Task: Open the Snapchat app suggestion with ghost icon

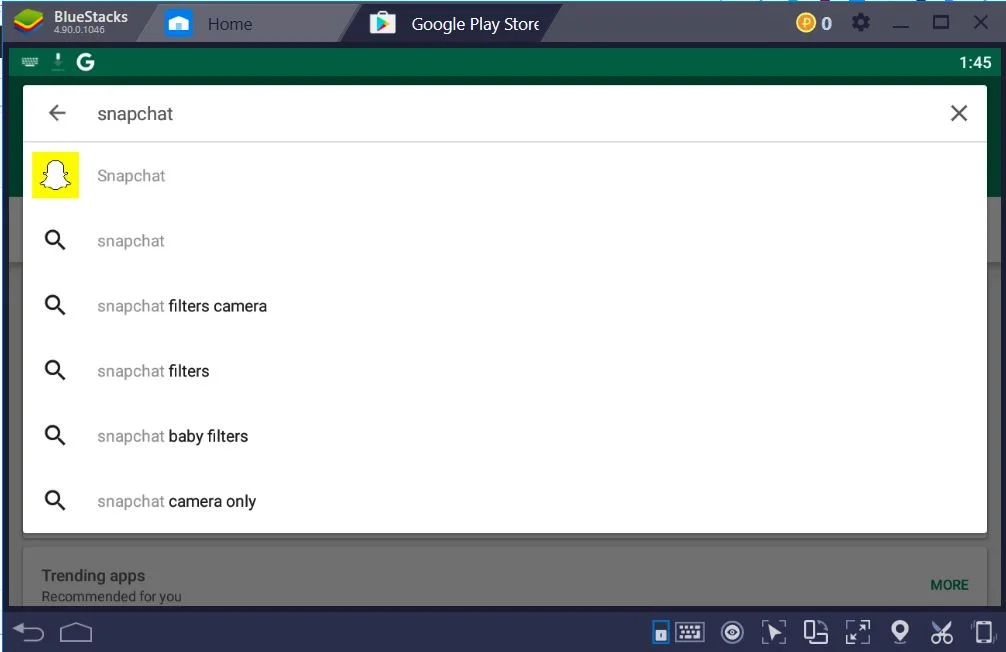Action: [505, 175]
